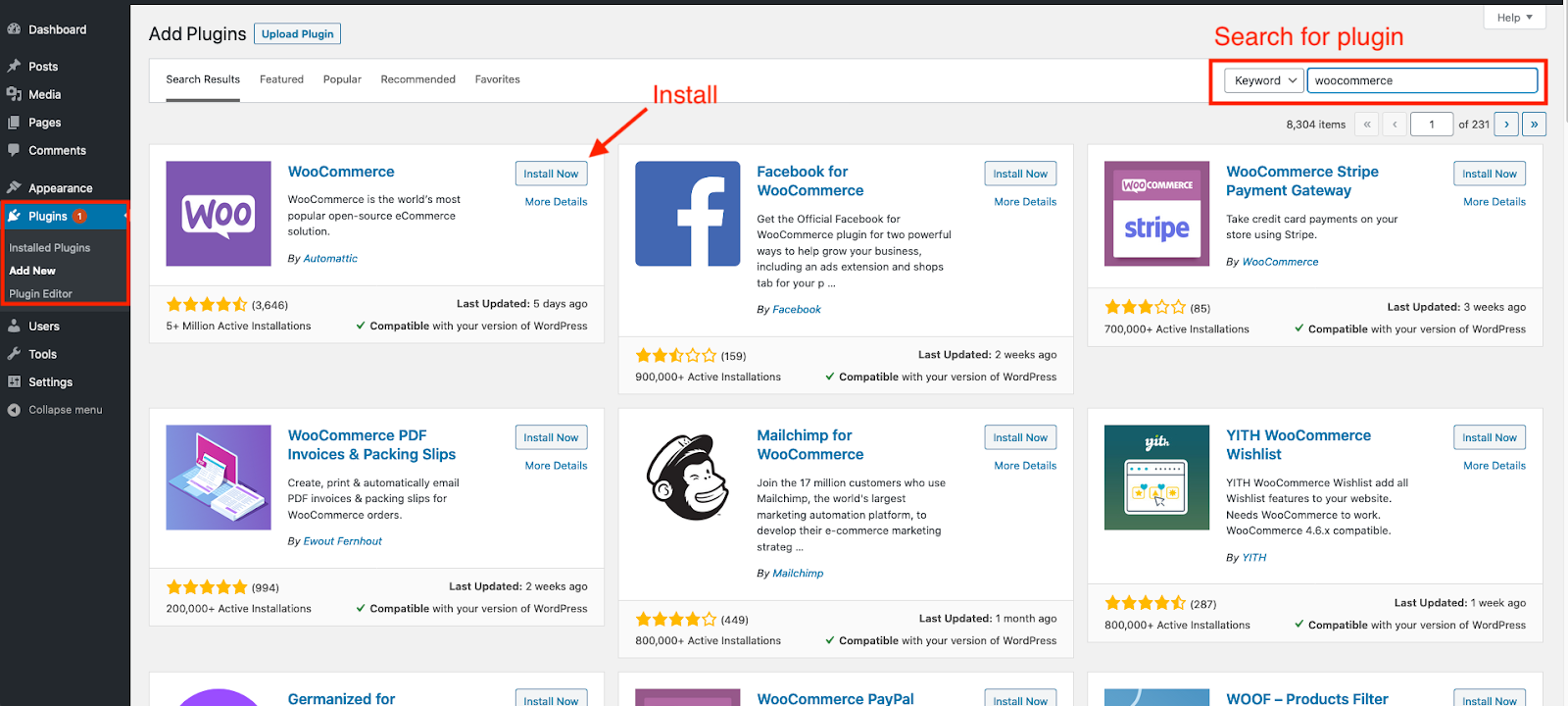
Task: Open the Keyword search type dropdown
Action: 1264,80
